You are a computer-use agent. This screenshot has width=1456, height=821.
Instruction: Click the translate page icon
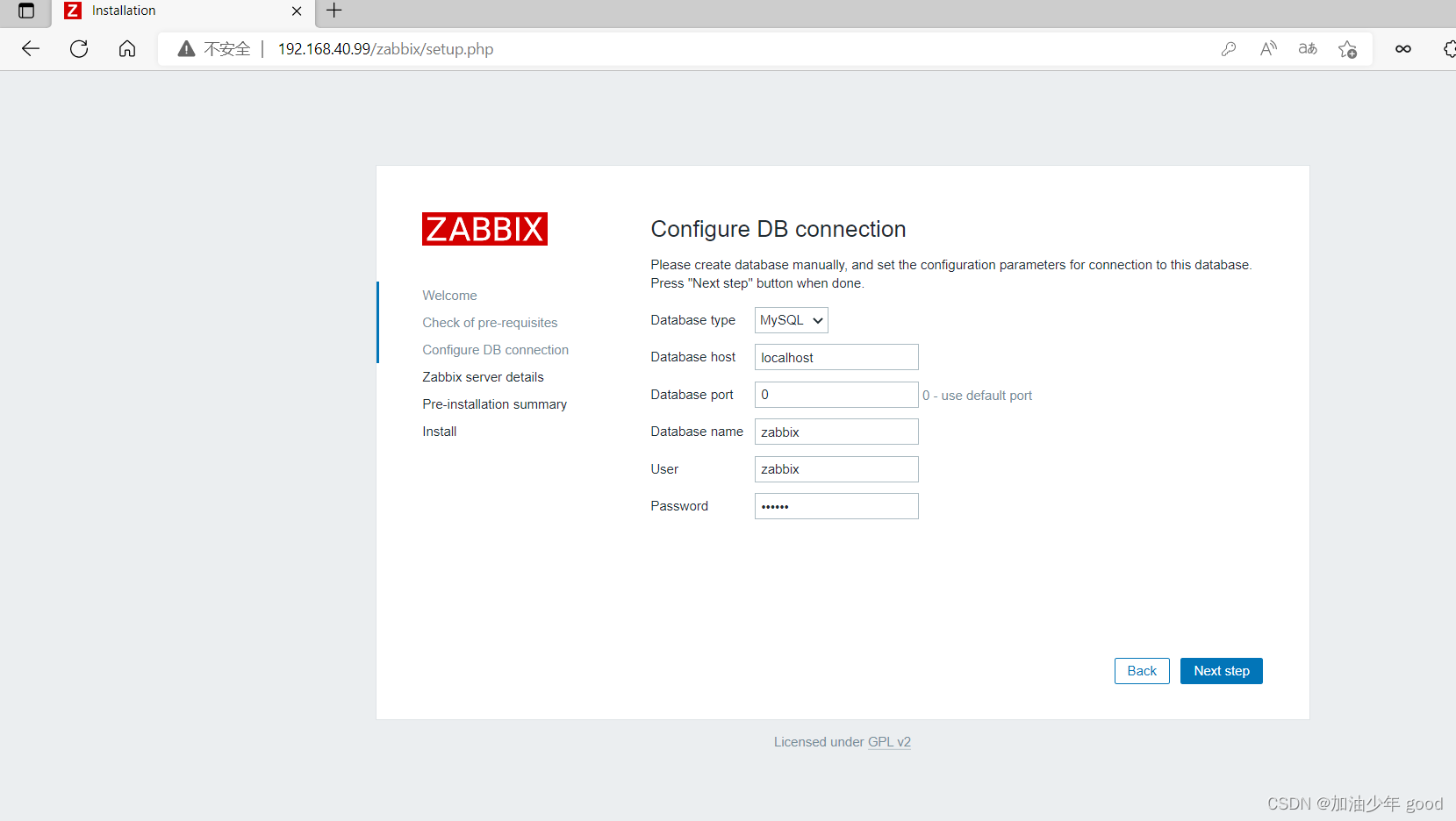(x=1308, y=49)
